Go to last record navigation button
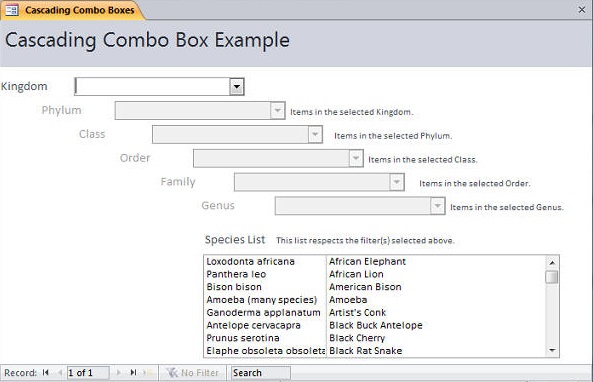Screen dimensions: 593x382 coord(133,373)
